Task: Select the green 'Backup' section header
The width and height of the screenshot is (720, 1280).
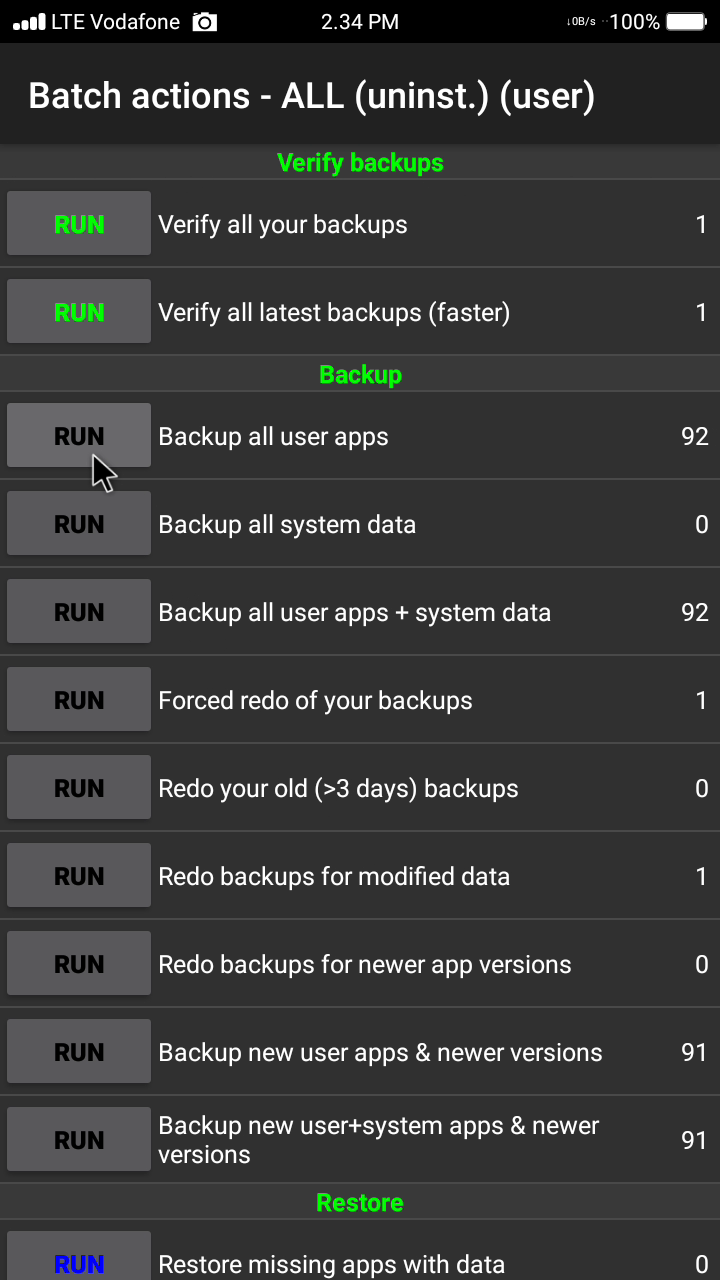Action: pos(360,375)
